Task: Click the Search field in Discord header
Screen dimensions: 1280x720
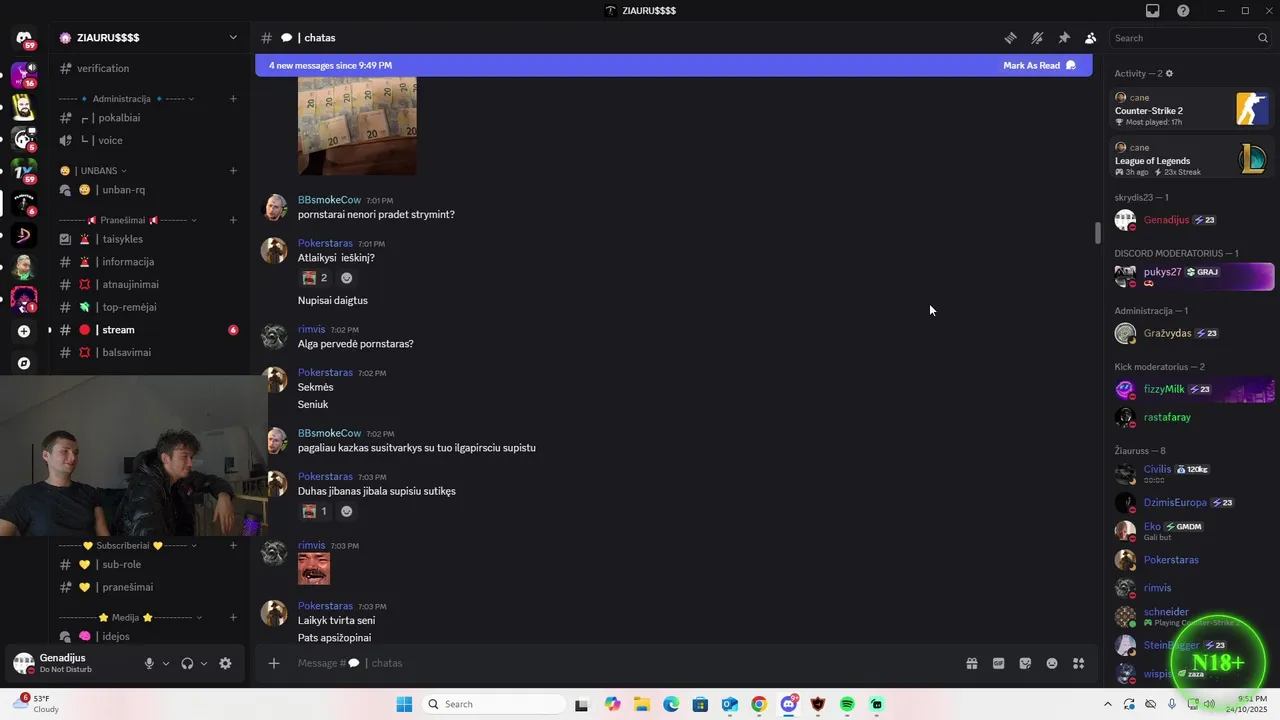Action: pyautogui.click(x=1191, y=38)
